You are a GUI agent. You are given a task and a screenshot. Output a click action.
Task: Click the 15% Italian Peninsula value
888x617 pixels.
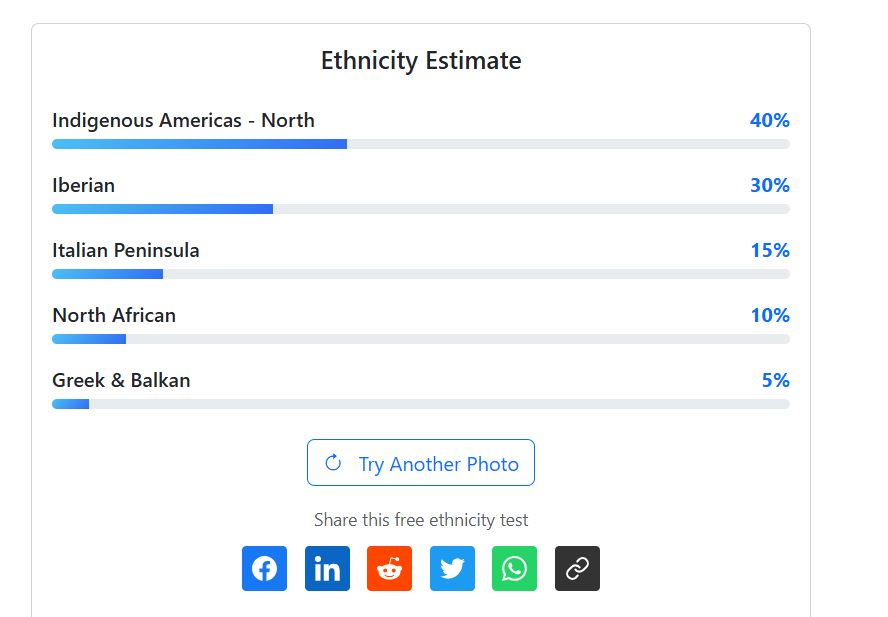770,251
